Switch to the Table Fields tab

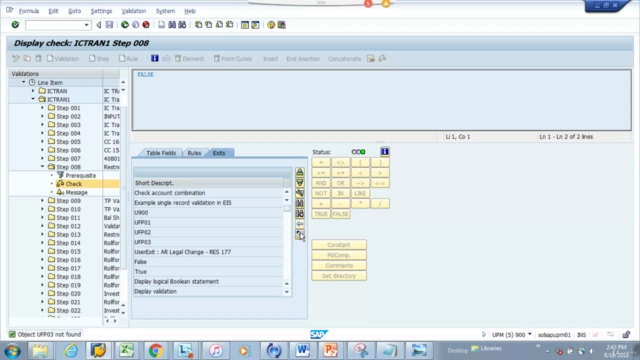click(161, 153)
